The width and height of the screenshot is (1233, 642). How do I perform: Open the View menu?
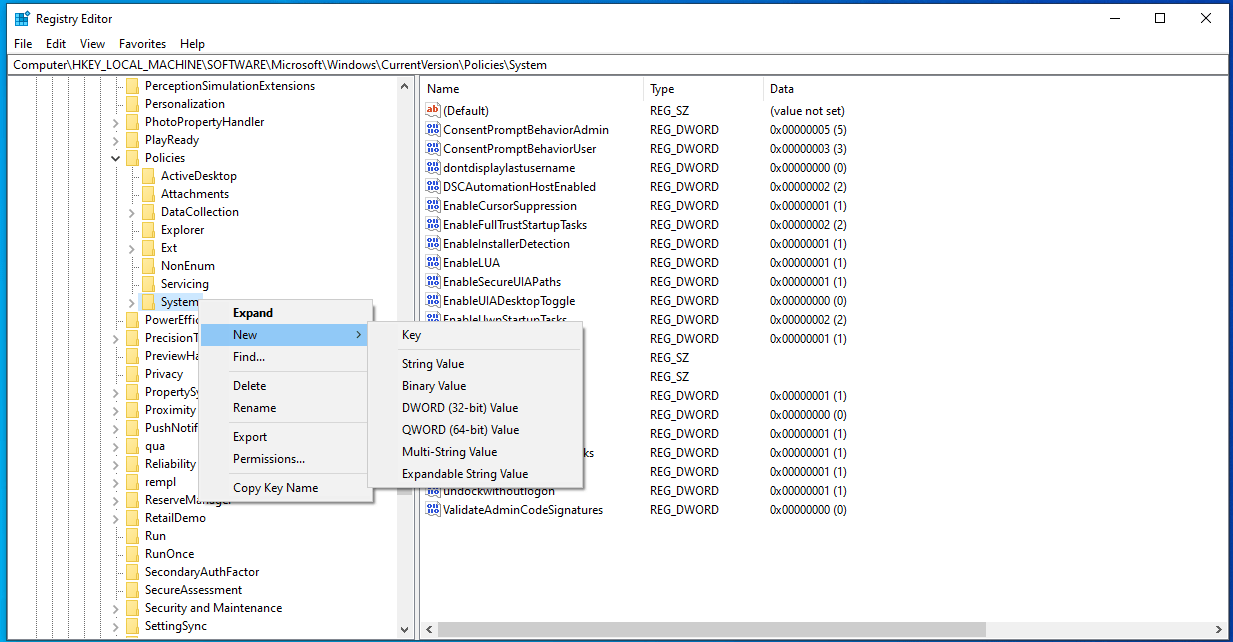(x=93, y=44)
